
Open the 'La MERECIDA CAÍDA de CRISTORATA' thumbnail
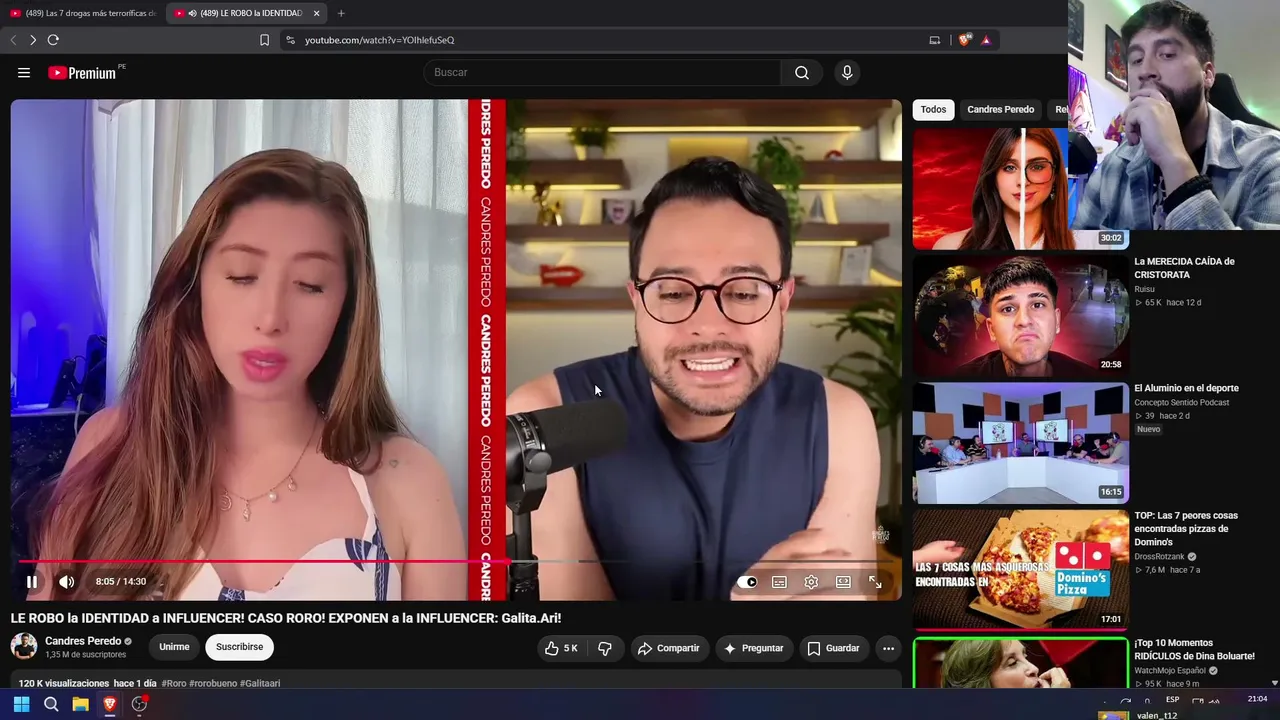click(x=1020, y=315)
